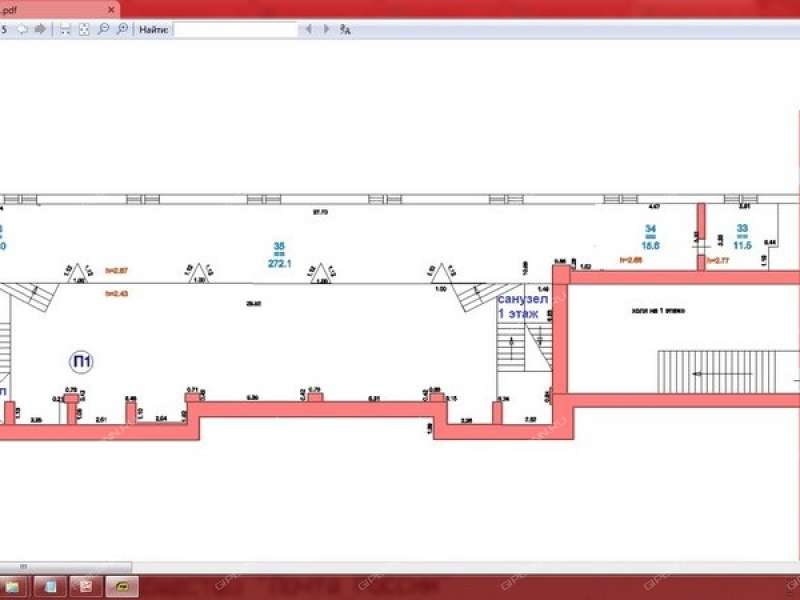Click the yellow PDF viewer taskbar icon
This screenshot has width=800, height=600.
[x=122, y=586]
